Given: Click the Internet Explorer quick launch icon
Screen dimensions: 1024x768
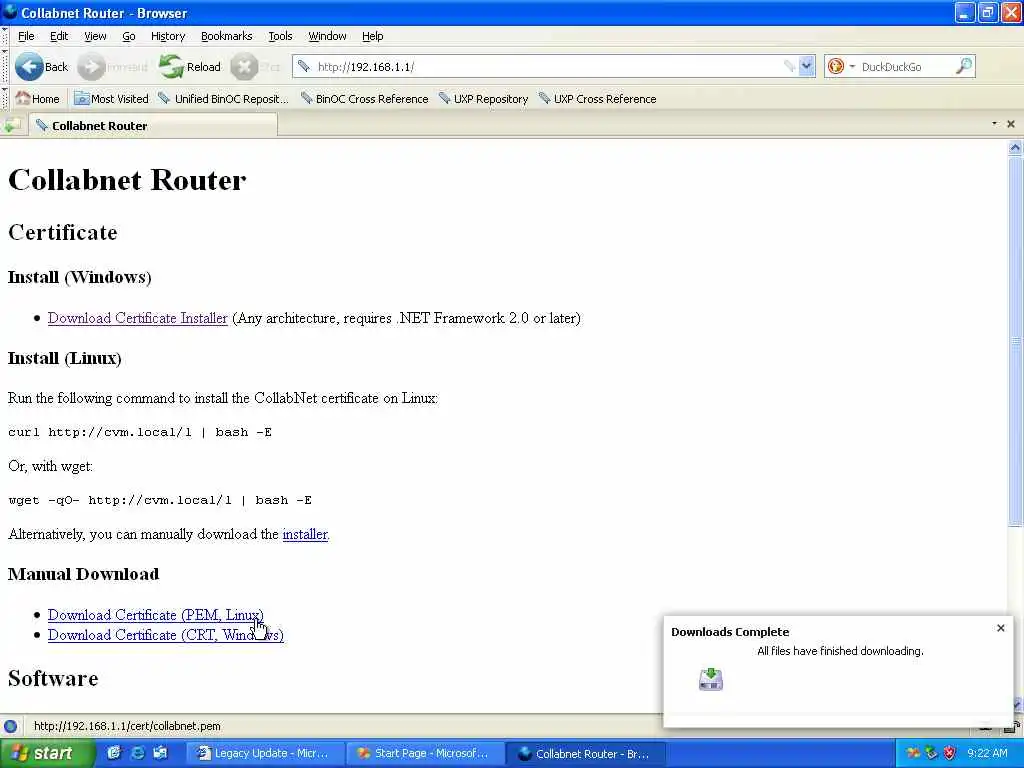Looking at the screenshot, I should pyautogui.click(x=137, y=753).
